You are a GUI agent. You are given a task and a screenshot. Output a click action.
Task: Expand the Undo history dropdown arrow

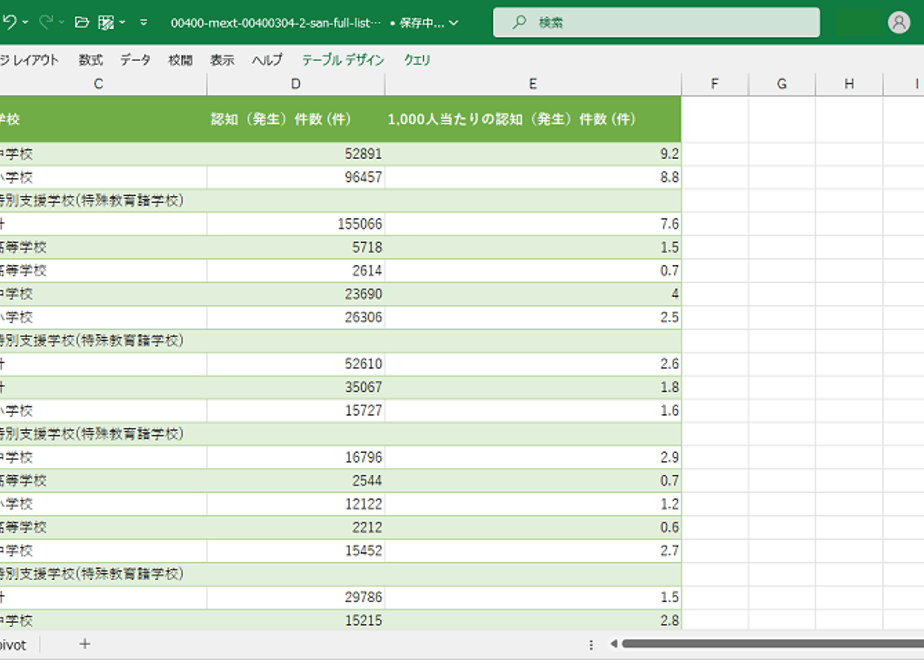(24, 22)
